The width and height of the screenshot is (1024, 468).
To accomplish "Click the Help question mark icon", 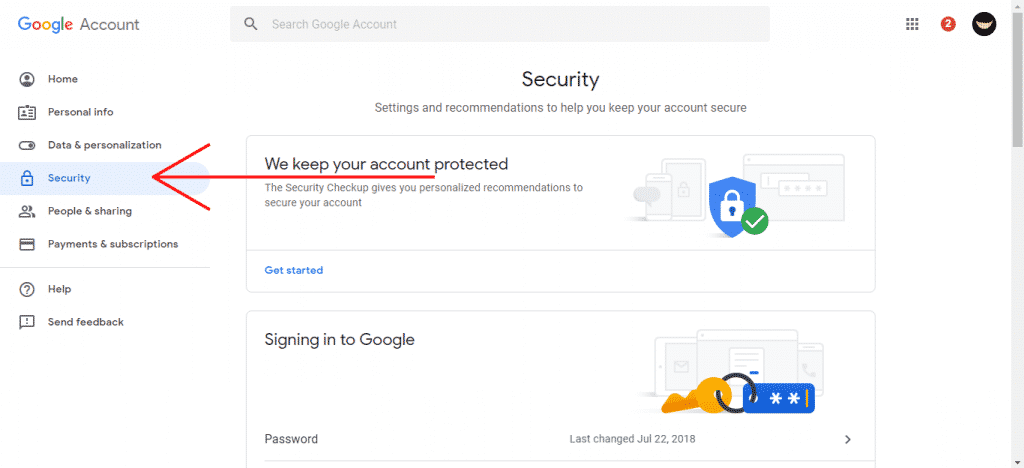I will point(27,289).
